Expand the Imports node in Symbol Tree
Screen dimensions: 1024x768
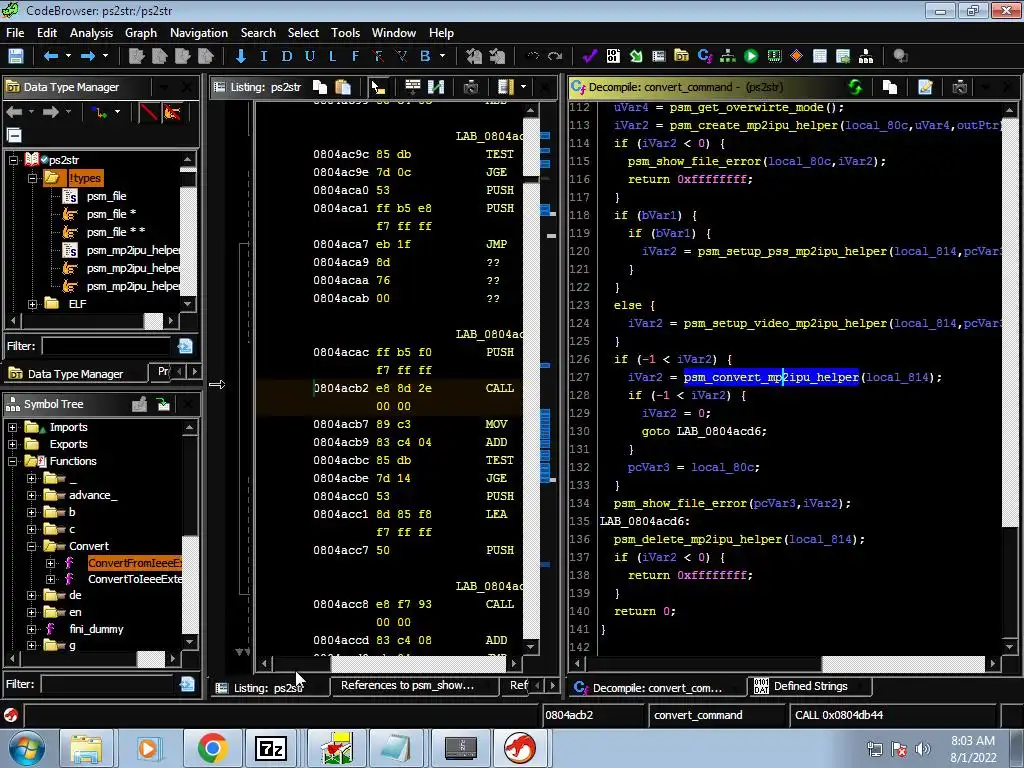[12, 427]
